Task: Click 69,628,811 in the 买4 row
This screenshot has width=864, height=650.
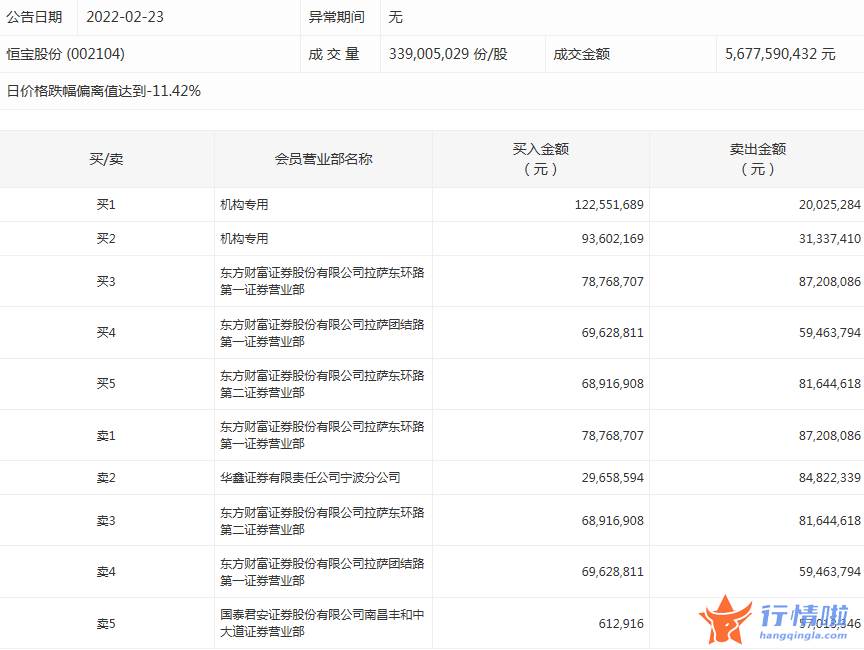Action: (612, 333)
